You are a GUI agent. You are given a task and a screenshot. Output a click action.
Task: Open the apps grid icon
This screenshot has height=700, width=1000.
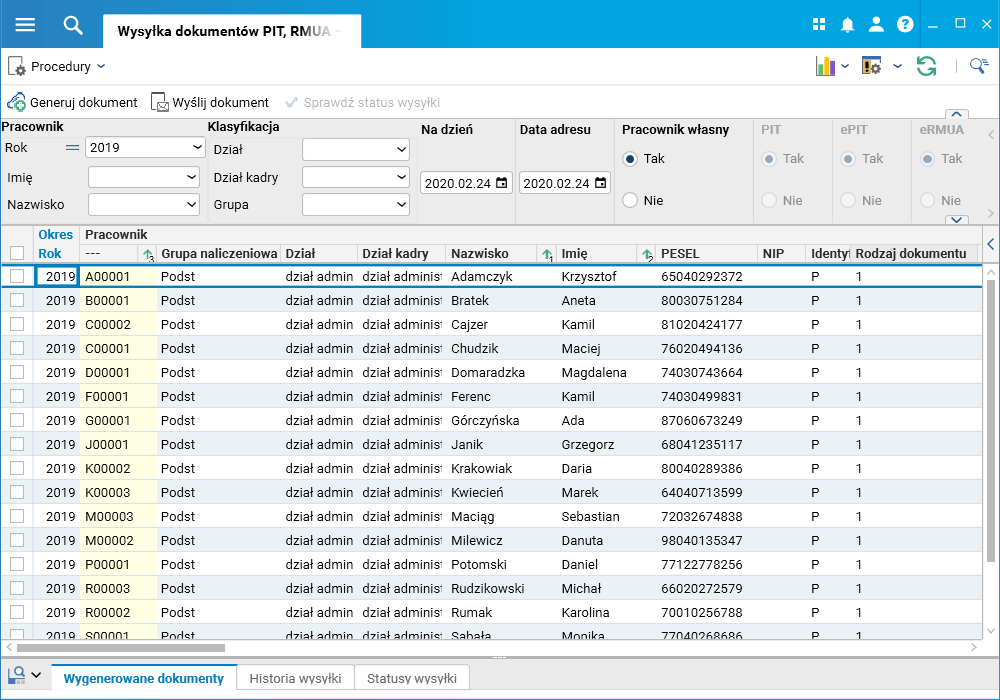(x=819, y=25)
